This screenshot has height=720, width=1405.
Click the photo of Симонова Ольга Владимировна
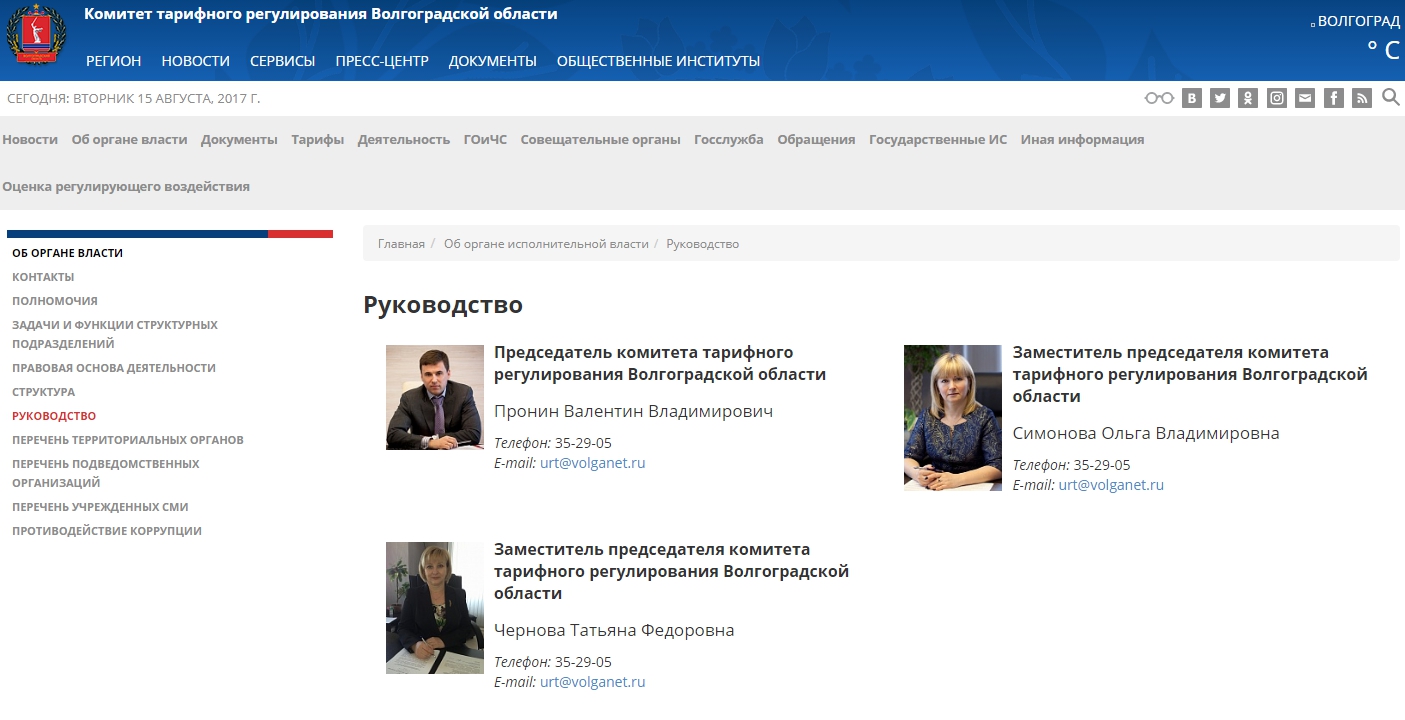pyautogui.click(x=952, y=418)
